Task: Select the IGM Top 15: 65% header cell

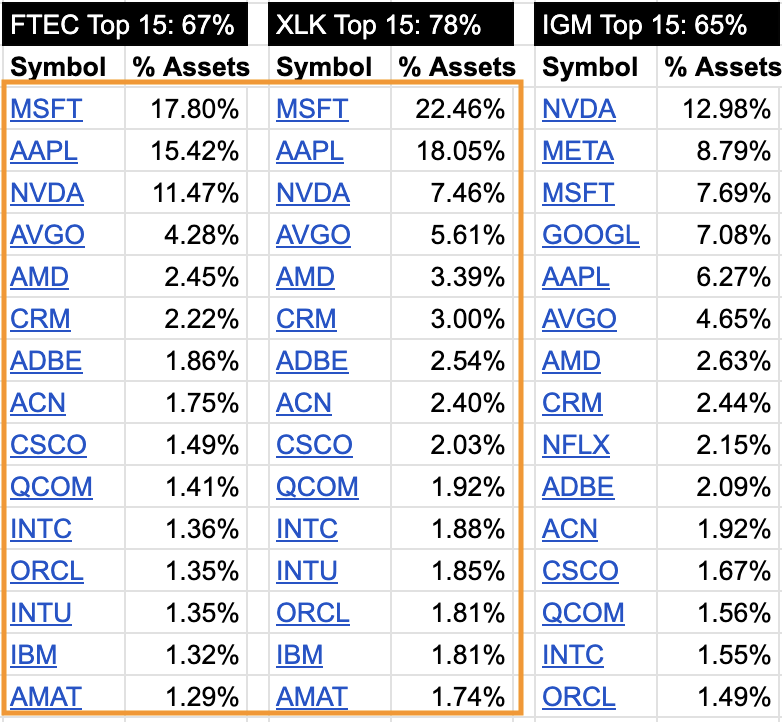Action: tap(658, 24)
